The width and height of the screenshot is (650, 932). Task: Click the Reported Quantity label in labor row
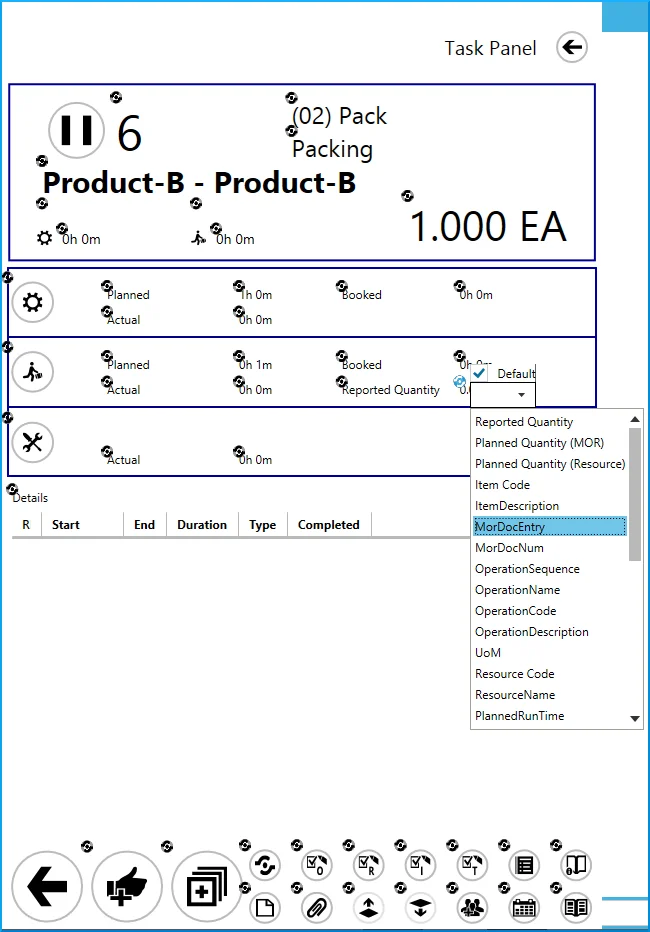coord(391,390)
